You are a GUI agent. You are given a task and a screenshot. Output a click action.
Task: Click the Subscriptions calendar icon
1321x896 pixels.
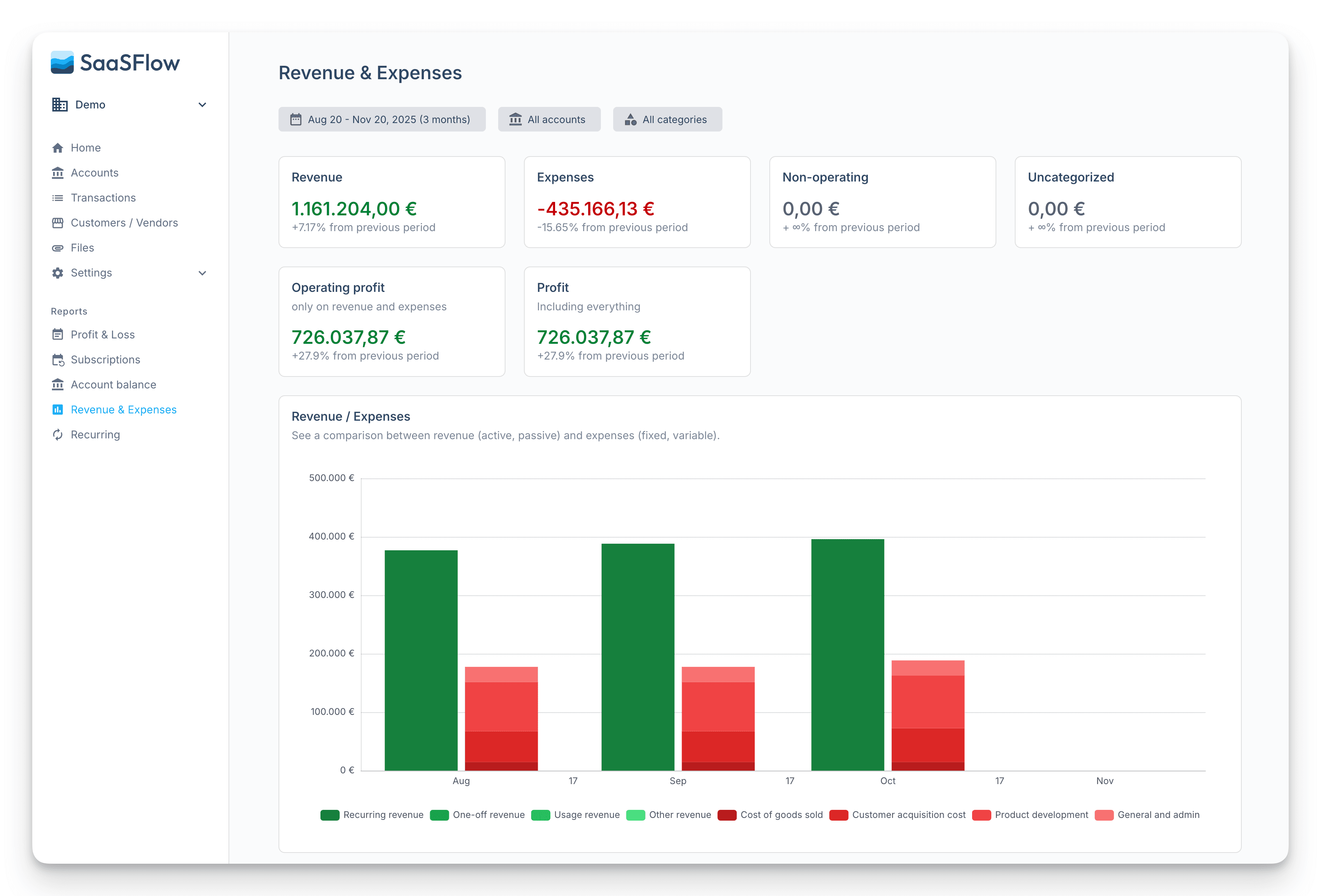(57, 360)
